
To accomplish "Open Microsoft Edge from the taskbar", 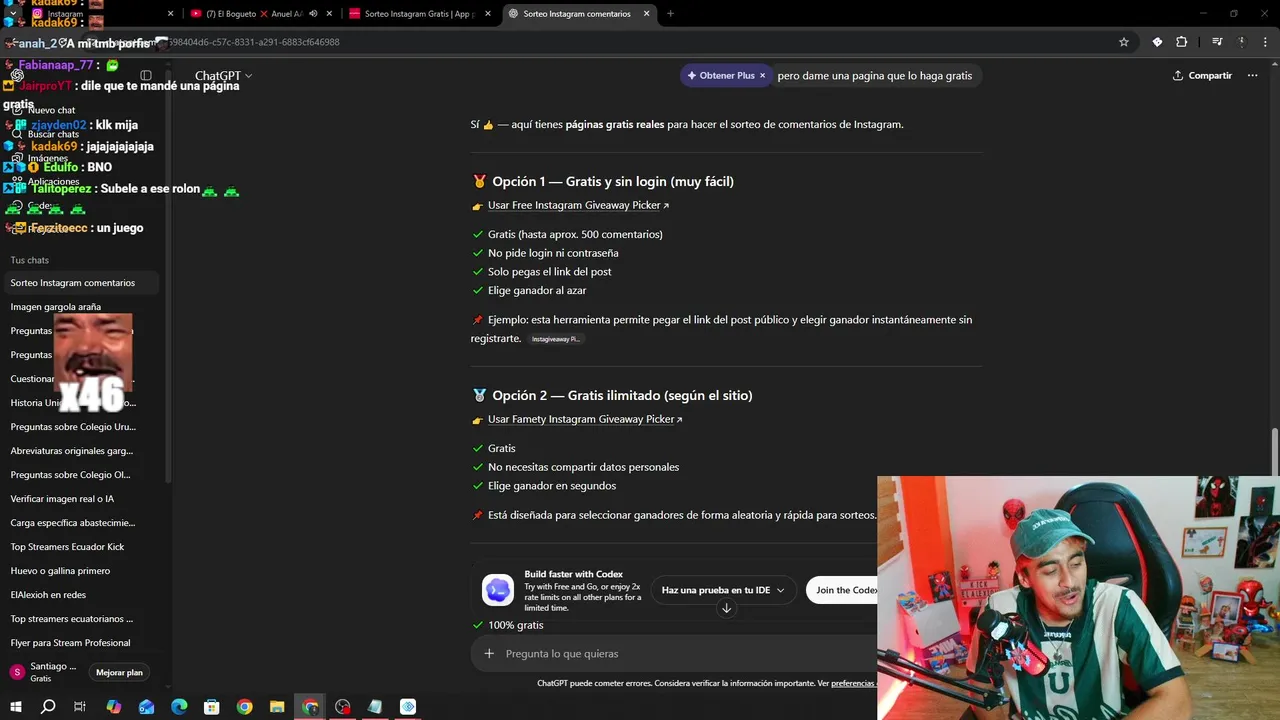I will [x=179, y=707].
